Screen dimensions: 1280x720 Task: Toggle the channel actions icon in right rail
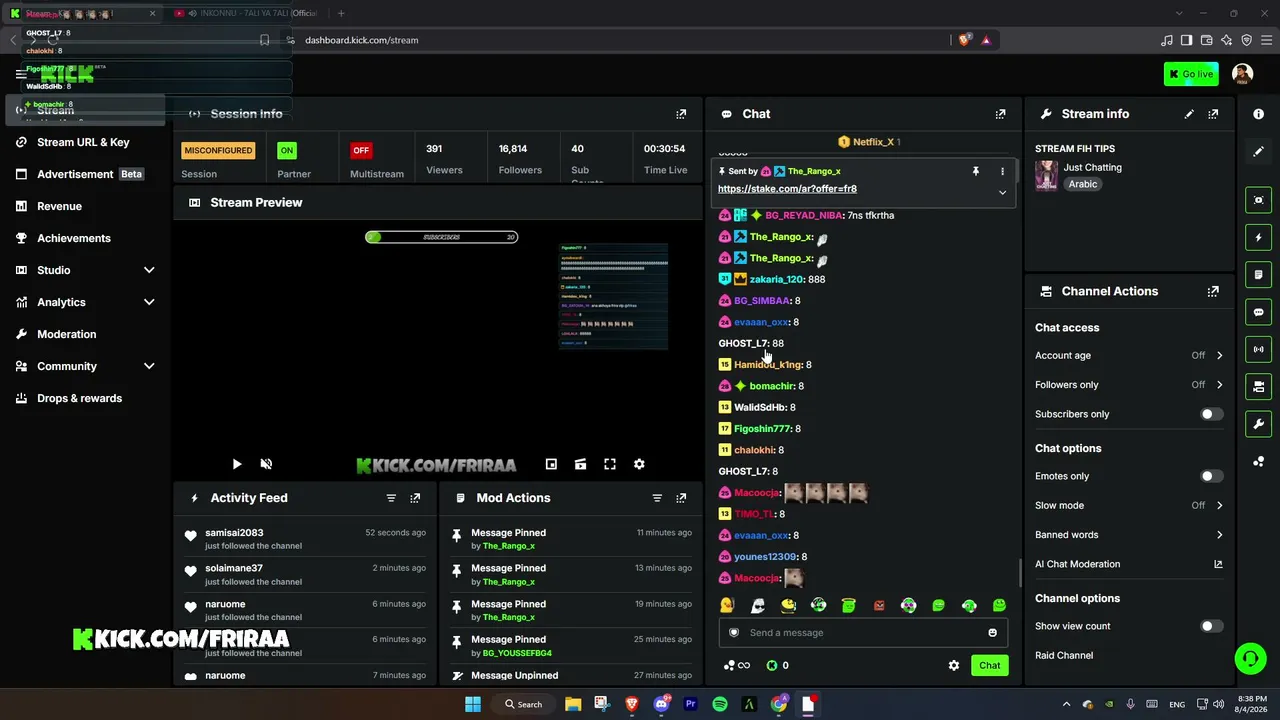click(x=1258, y=386)
